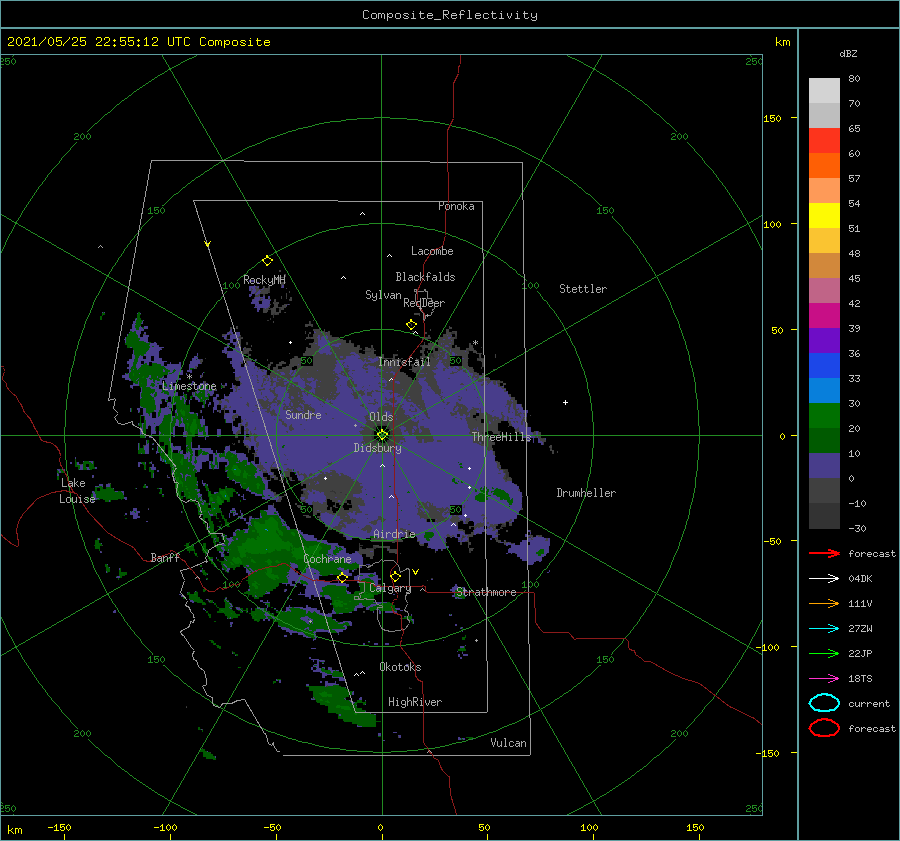Image resolution: width=900 pixels, height=841 pixels.
Task: Click the yellow diamond marker near RockyMH
Action: click(x=267, y=261)
